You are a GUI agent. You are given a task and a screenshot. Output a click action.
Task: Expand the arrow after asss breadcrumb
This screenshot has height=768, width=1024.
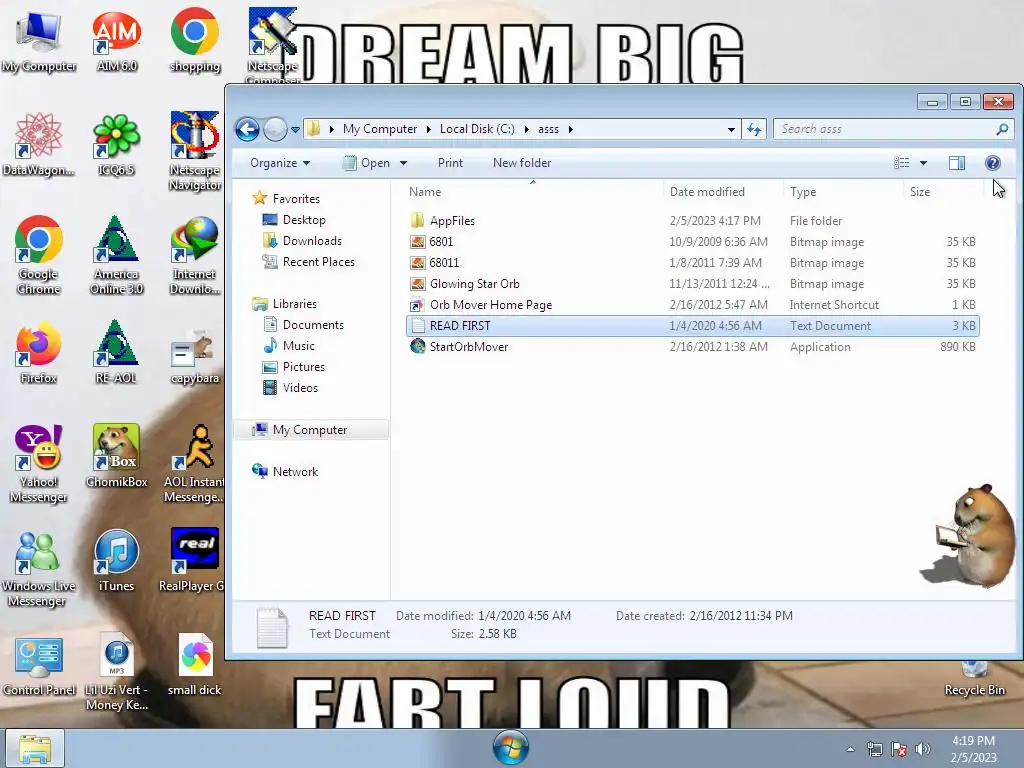pos(571,129)
